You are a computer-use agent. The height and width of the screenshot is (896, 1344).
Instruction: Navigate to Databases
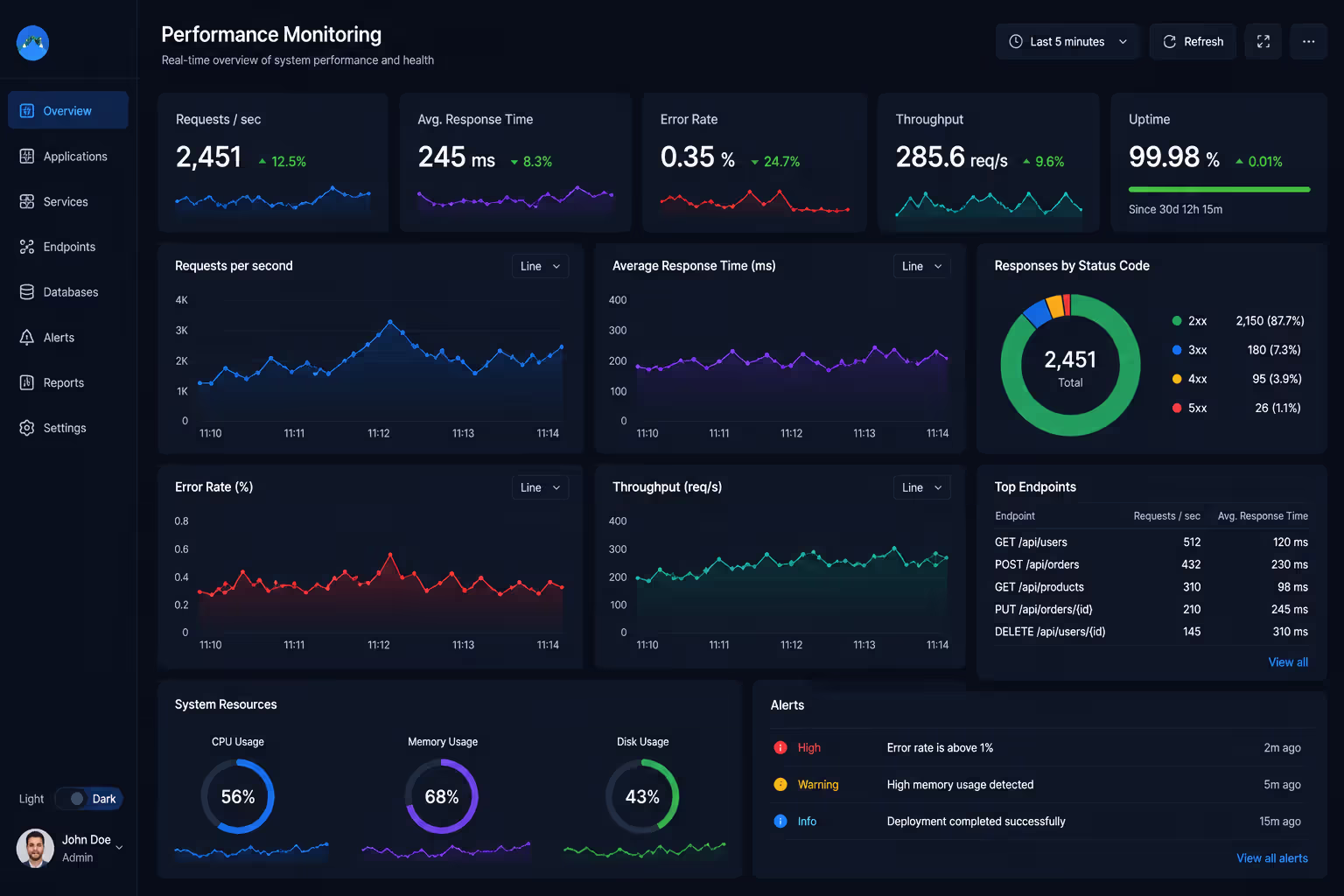(x=68, y=292)
